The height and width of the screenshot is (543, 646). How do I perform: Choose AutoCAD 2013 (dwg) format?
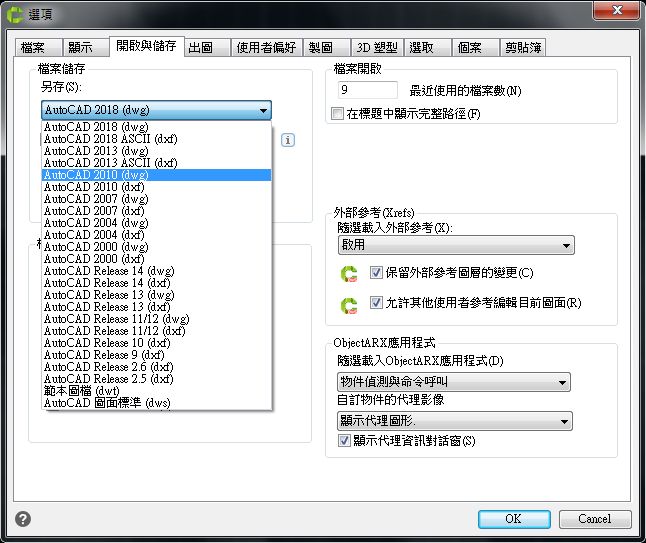point(157,151)
